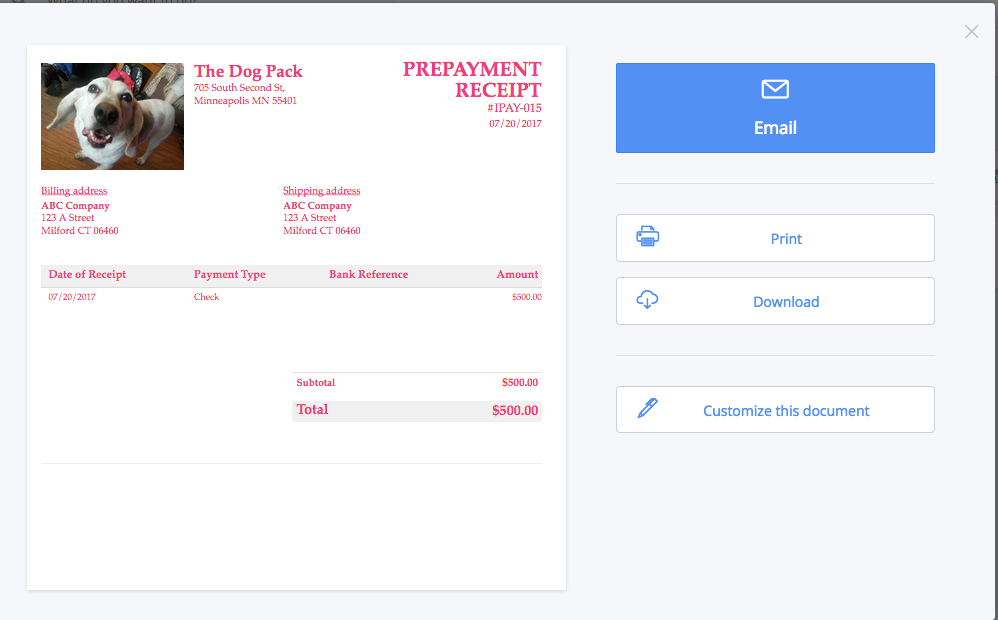Image resolution: width=998 pixels, height=620 pixels.
Task: Open Customize this document
Action: coord(775,409)
